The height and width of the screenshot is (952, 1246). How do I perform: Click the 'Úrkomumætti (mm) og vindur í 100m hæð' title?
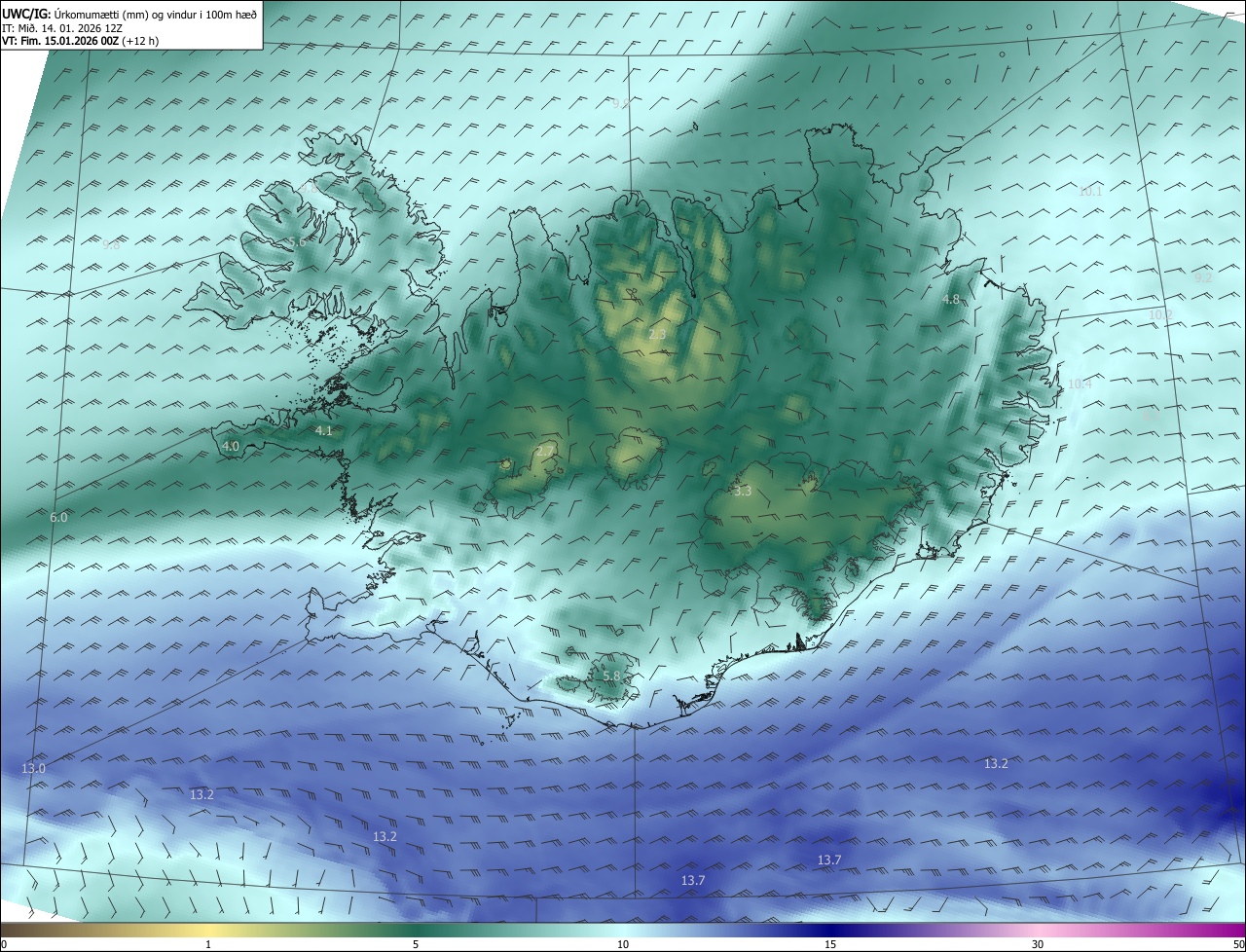click(154, 14)
